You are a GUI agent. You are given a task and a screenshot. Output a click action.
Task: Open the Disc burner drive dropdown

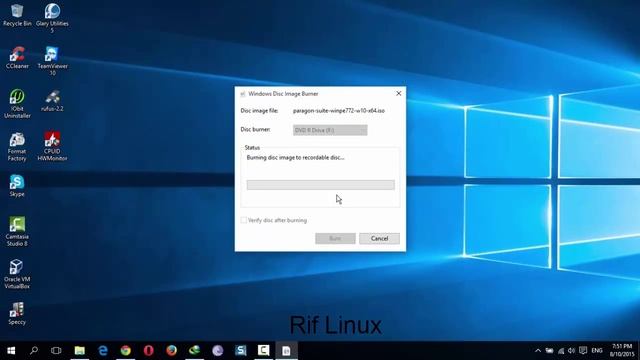pos(330,130)
